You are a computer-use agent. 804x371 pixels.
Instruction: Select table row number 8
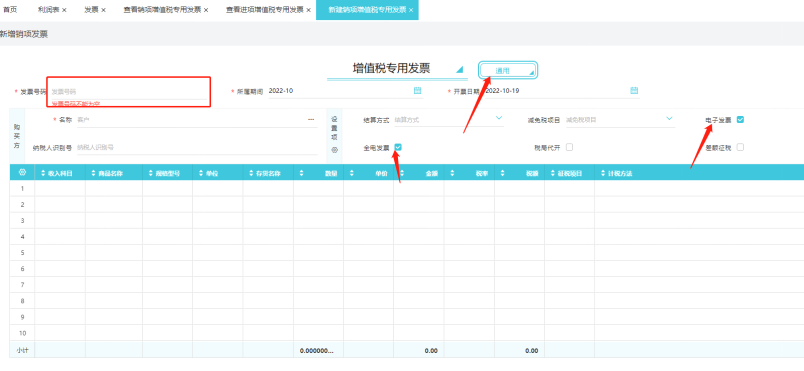22,301
